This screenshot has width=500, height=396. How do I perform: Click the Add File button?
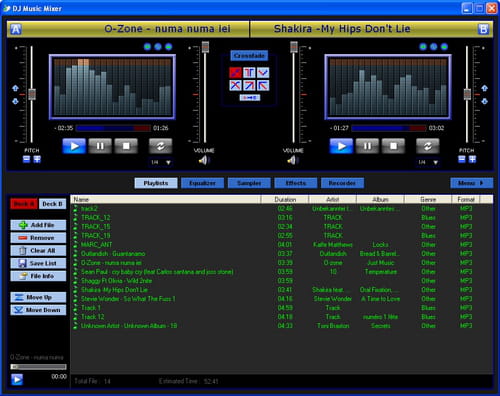click(38, 225)
